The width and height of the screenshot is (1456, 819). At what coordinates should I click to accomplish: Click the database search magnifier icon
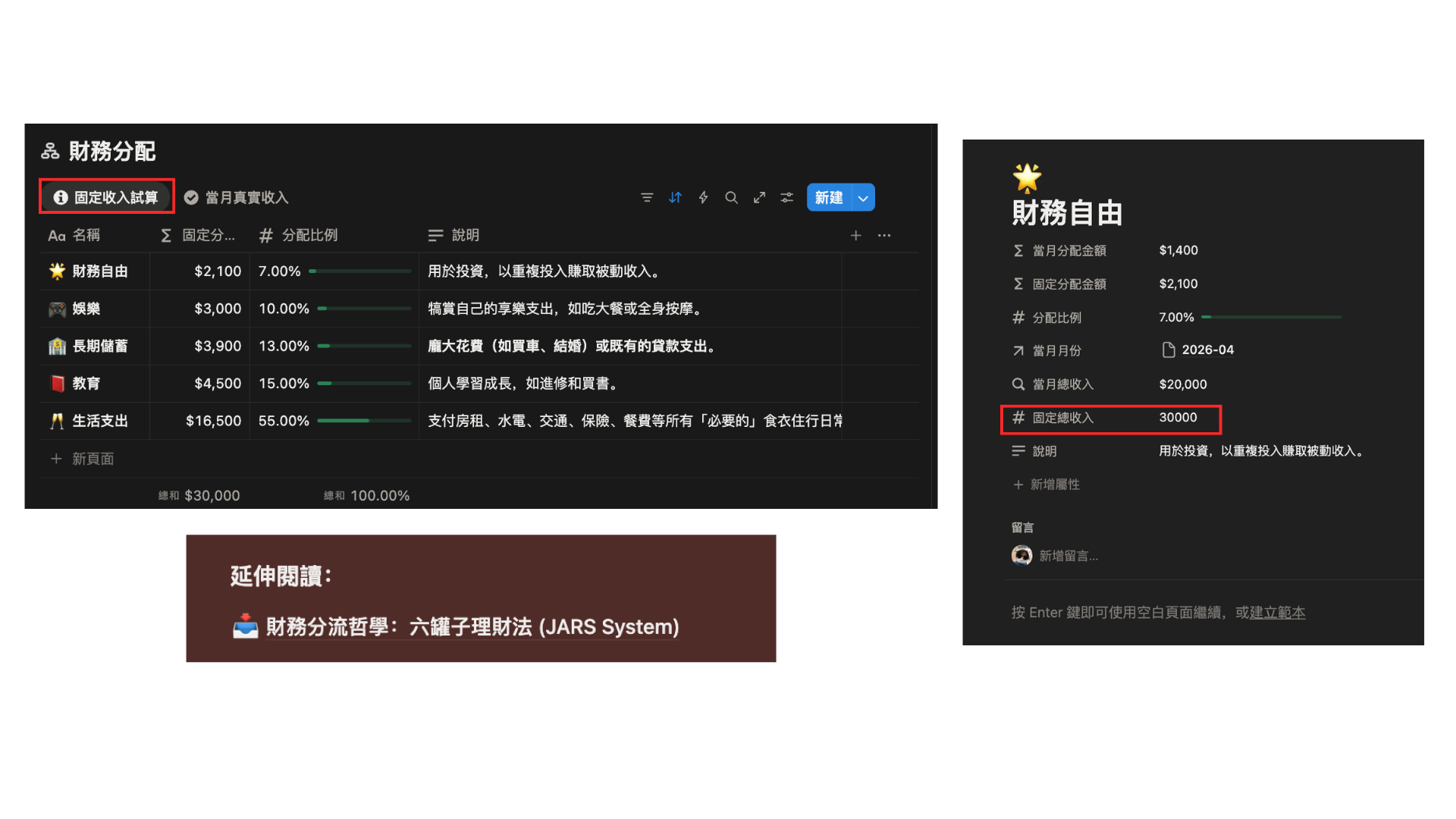pos(731,198)
